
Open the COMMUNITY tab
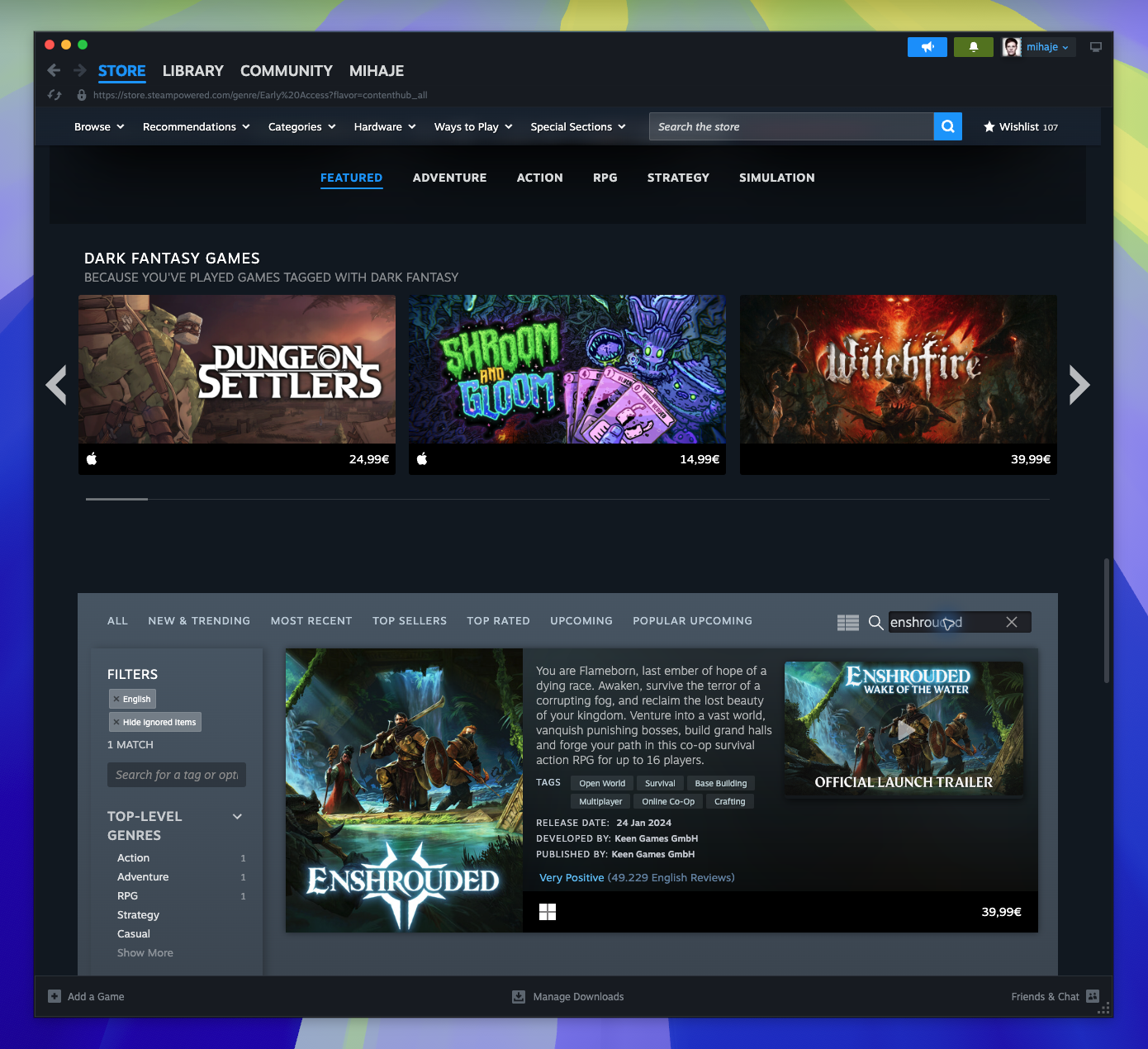287,71
